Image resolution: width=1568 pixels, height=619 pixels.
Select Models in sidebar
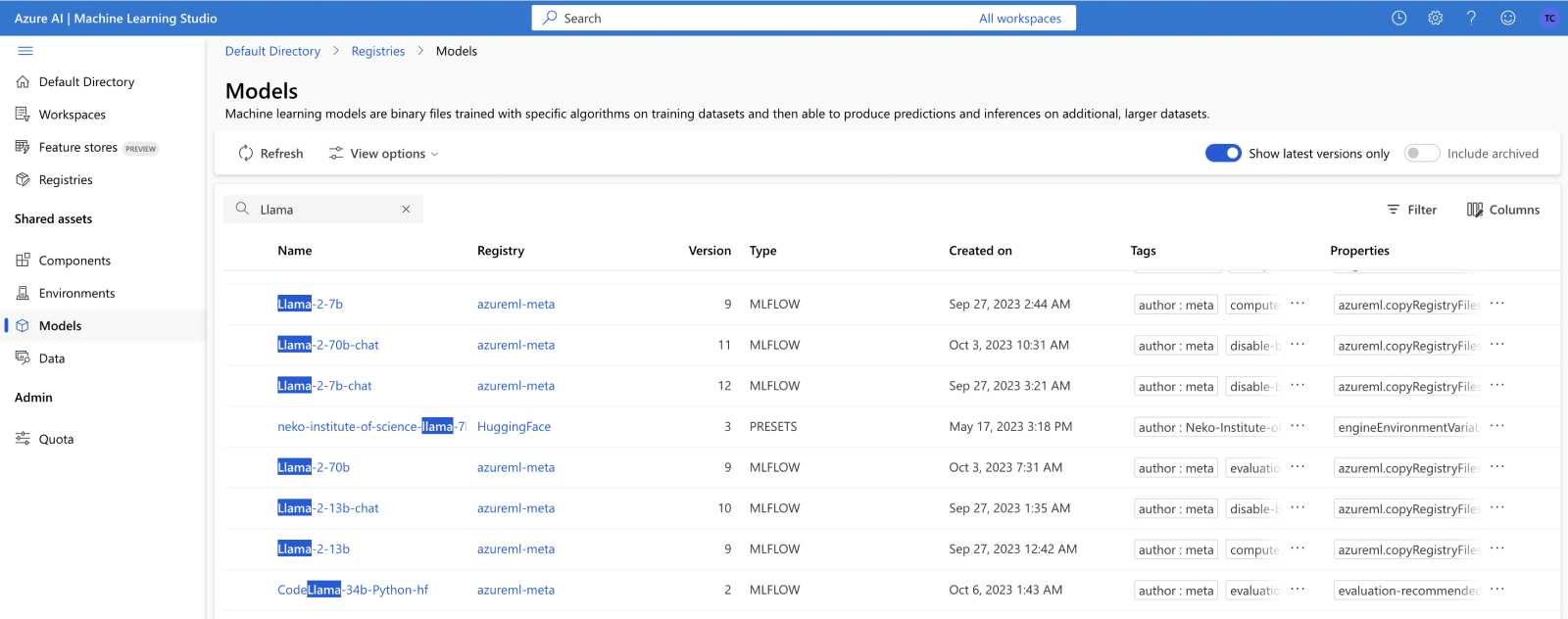103,326
